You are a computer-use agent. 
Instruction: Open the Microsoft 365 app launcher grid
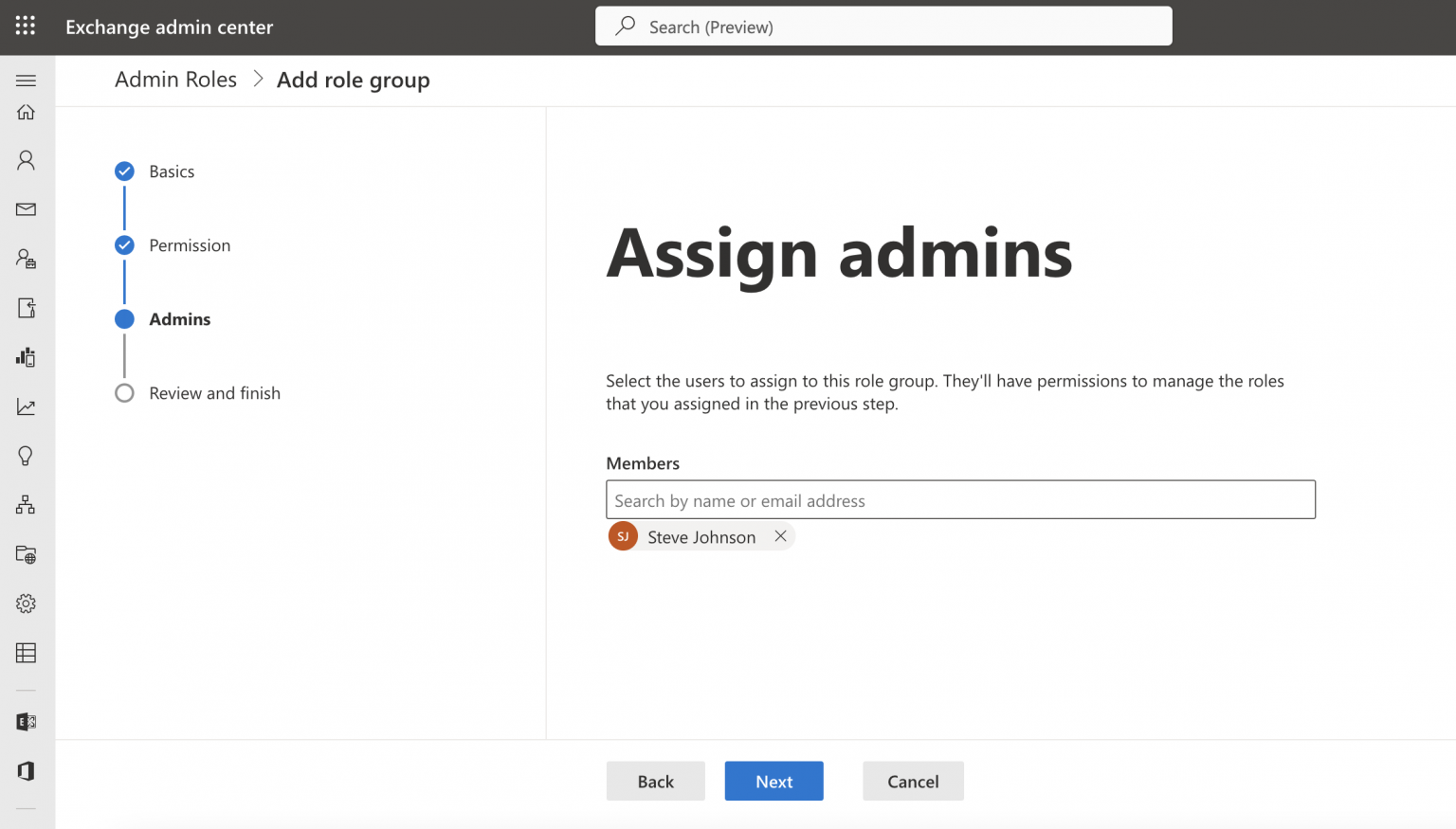(25, 26)
